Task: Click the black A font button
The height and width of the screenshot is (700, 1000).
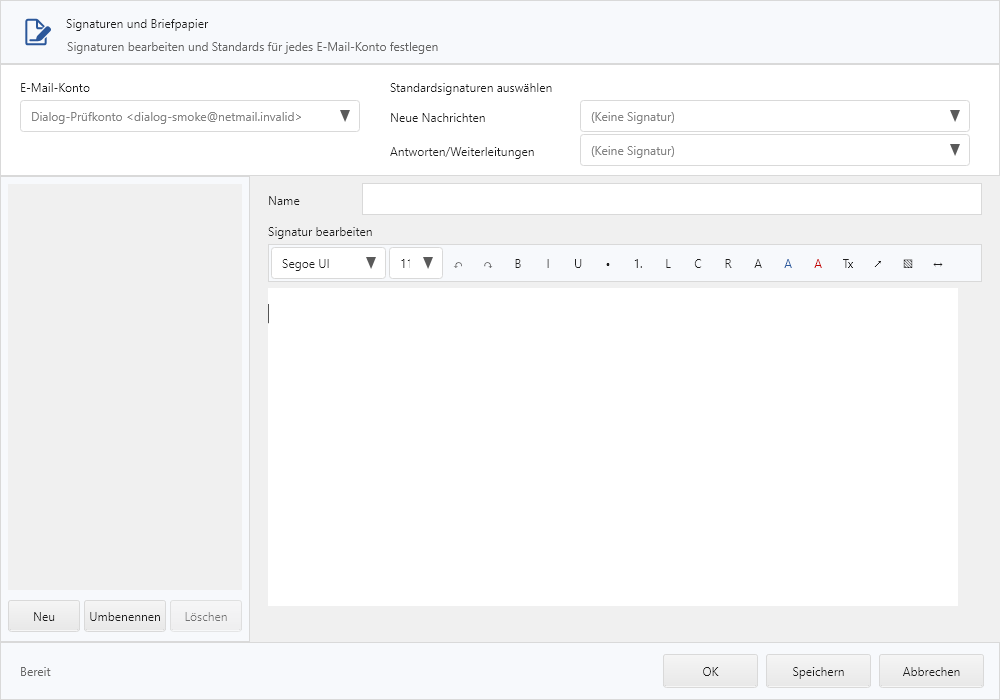Action: tap(758, 264)
